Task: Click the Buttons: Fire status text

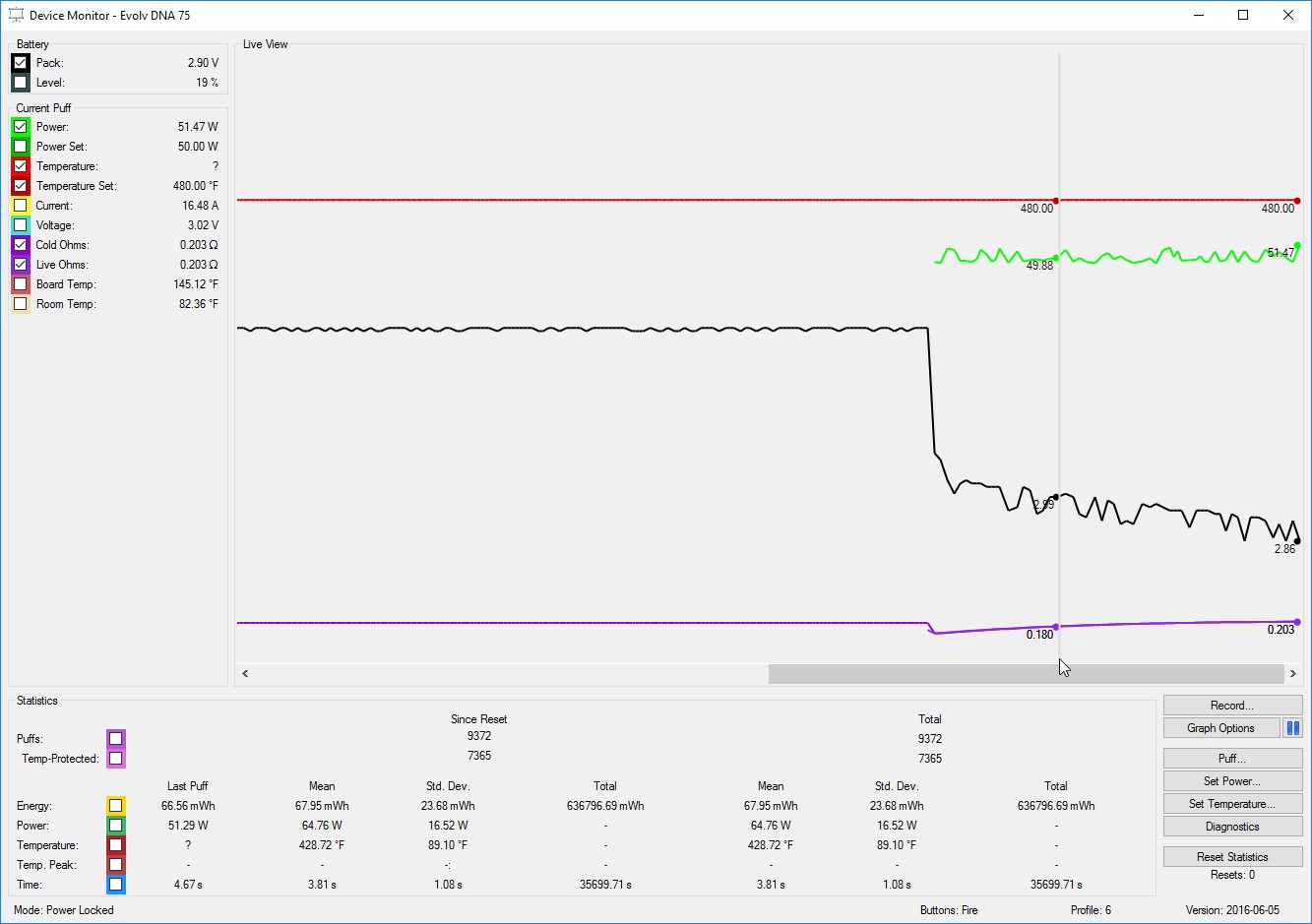Action: [949, 910]
